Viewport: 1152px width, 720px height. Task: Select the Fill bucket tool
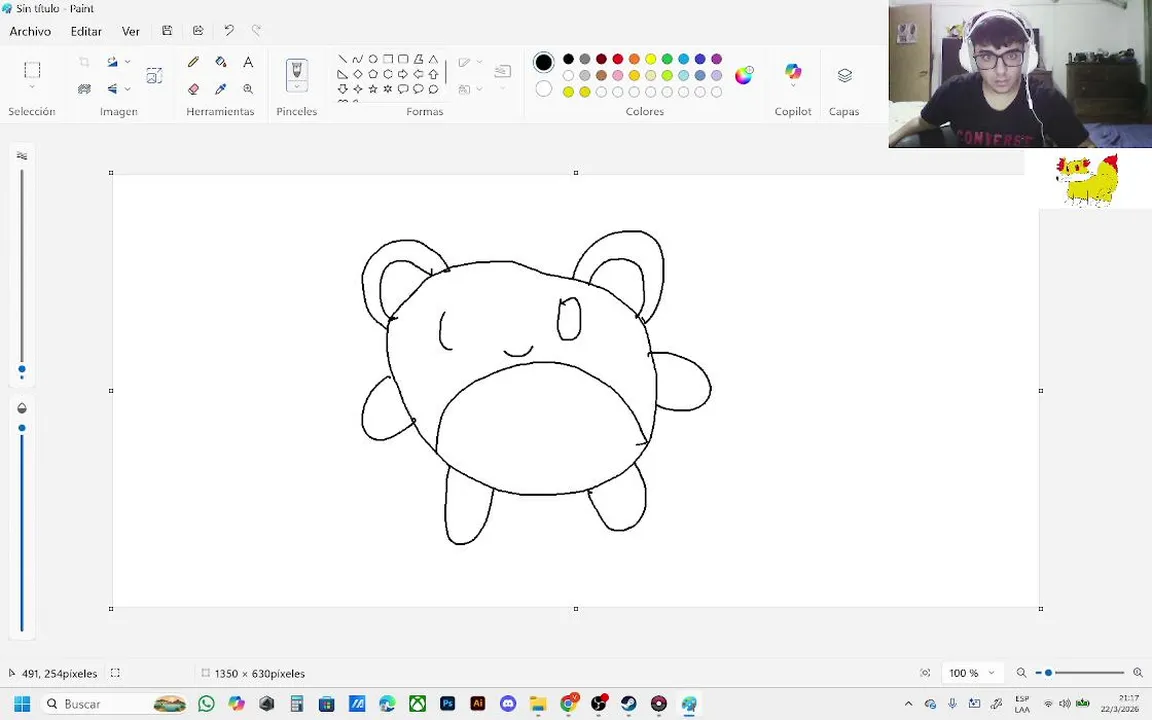220,62
